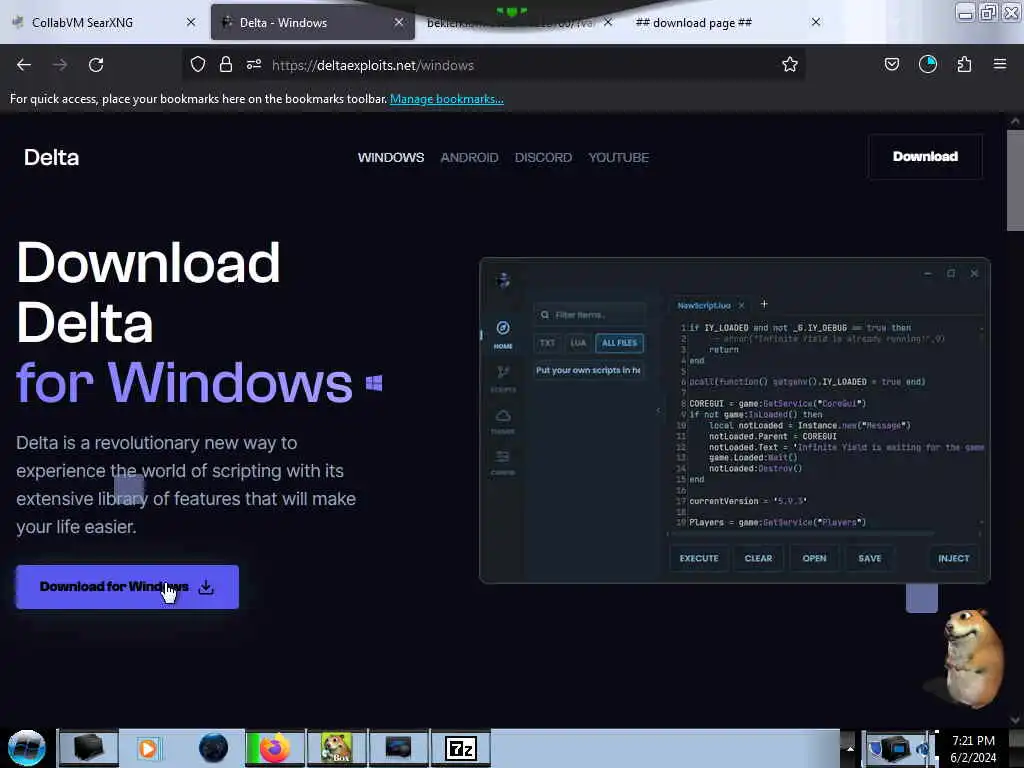The width and height of the screenshot is (1024, 768).
Task: Open the Pocket save icon
Action: [x=891, y=65]
